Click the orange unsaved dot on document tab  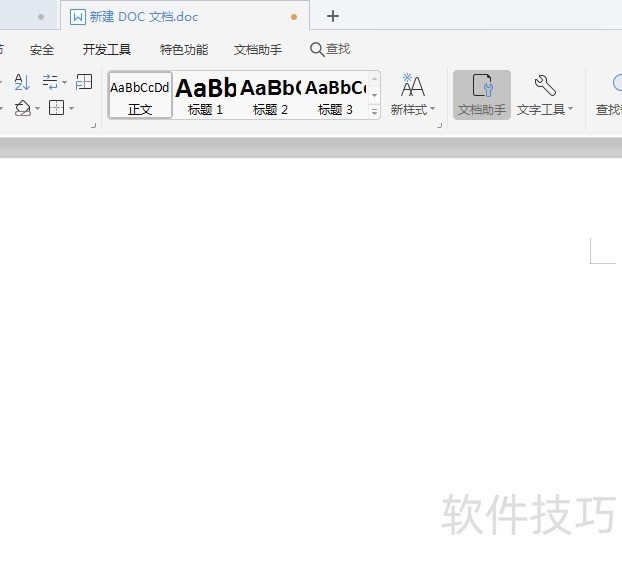[x=294, y=17]
